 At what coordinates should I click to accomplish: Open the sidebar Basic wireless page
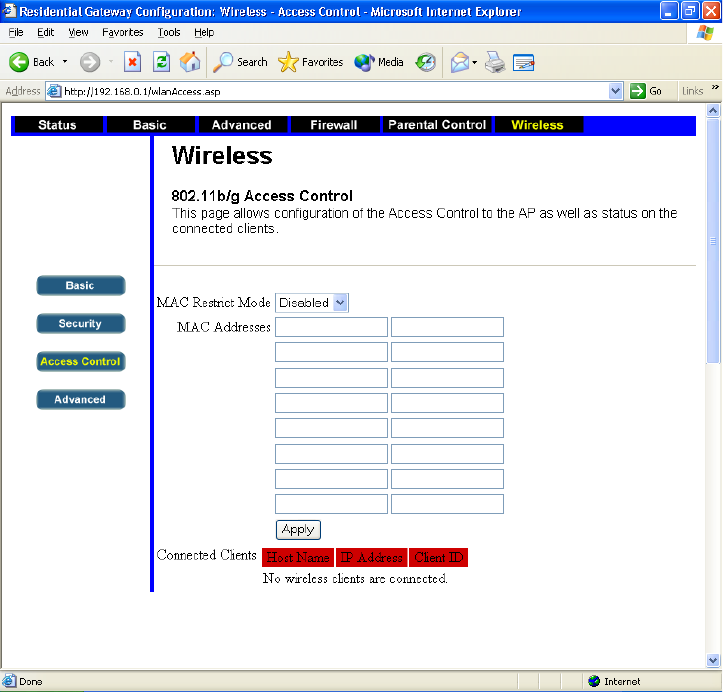(81, 285)
